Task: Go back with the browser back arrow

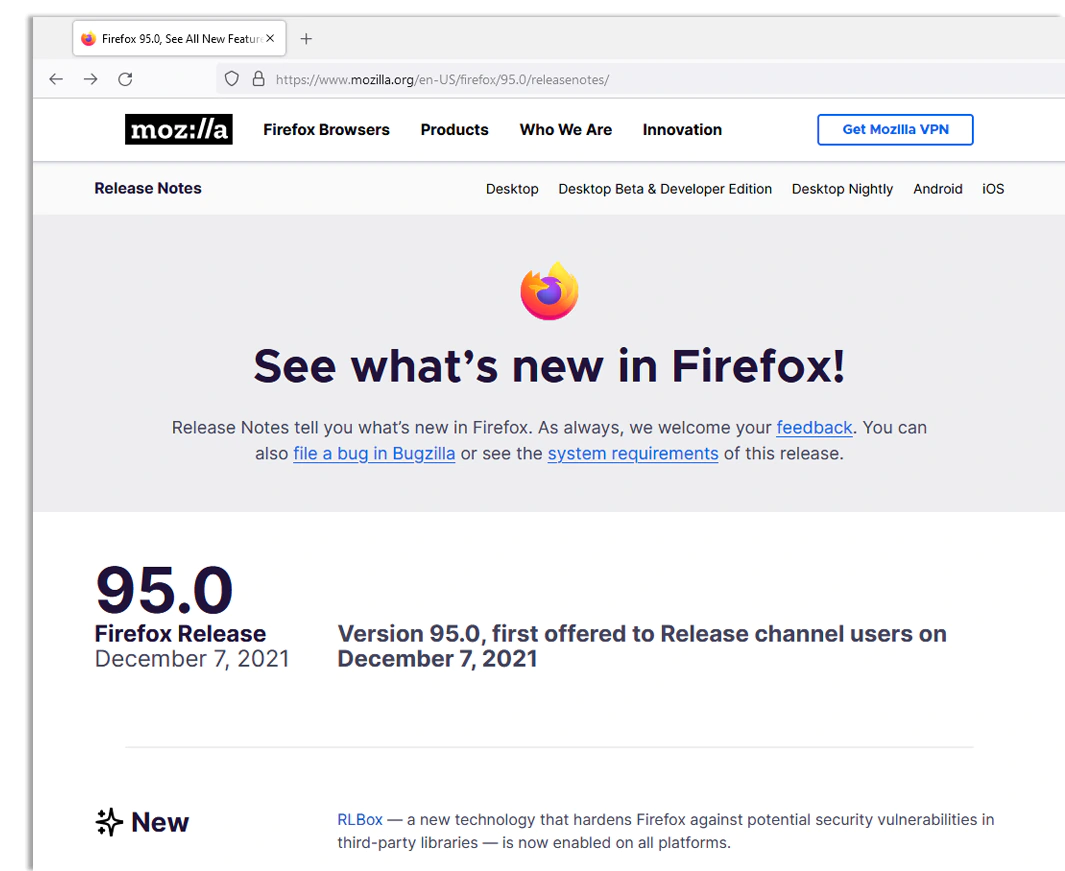Action: point(56,79)
